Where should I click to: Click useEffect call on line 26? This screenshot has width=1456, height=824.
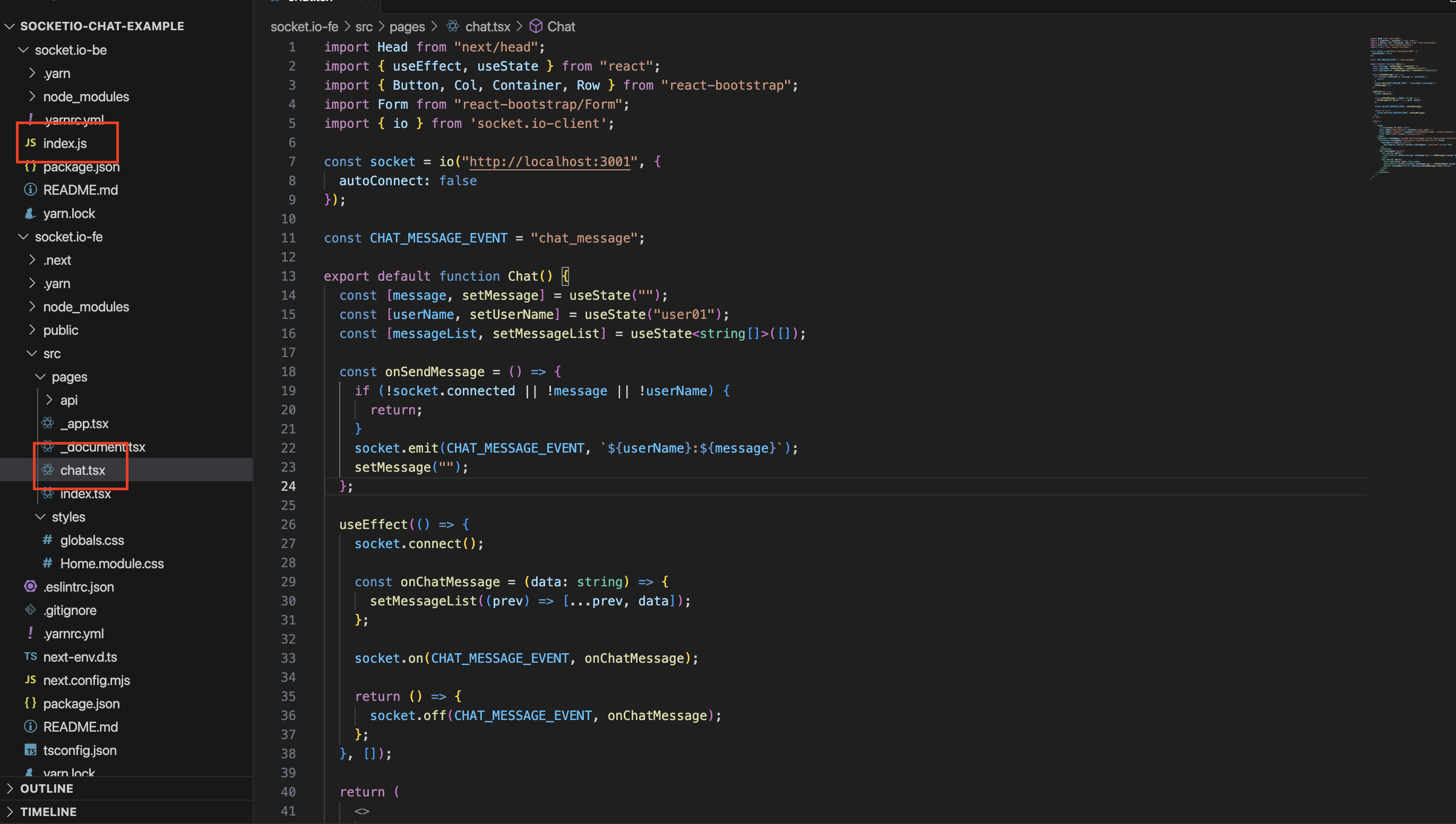373,525
